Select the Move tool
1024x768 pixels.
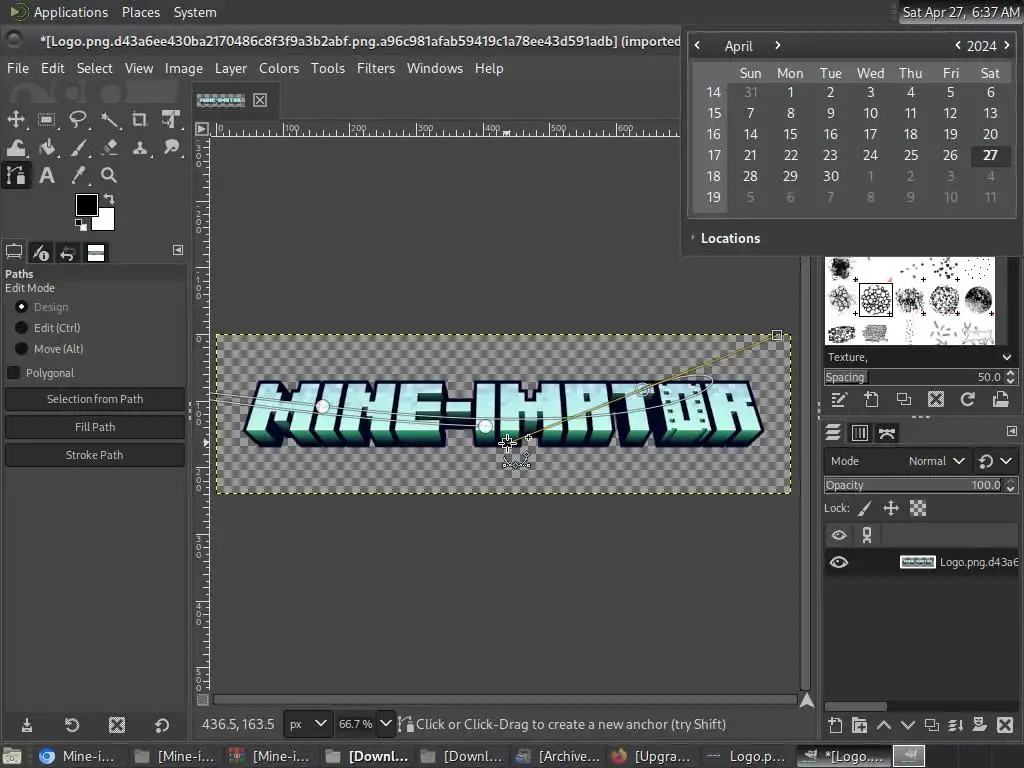coord(16,120)
